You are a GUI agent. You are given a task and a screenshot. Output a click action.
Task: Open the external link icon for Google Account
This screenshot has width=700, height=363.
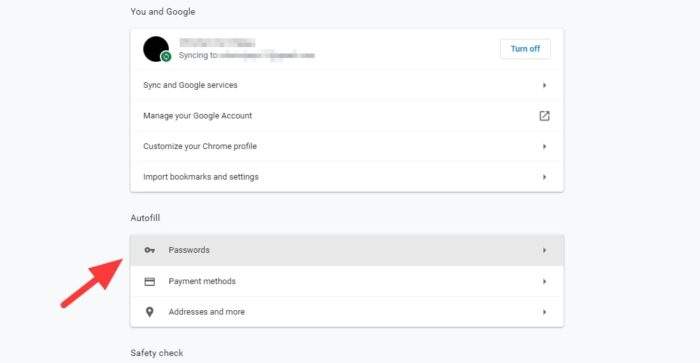[544, 116]
